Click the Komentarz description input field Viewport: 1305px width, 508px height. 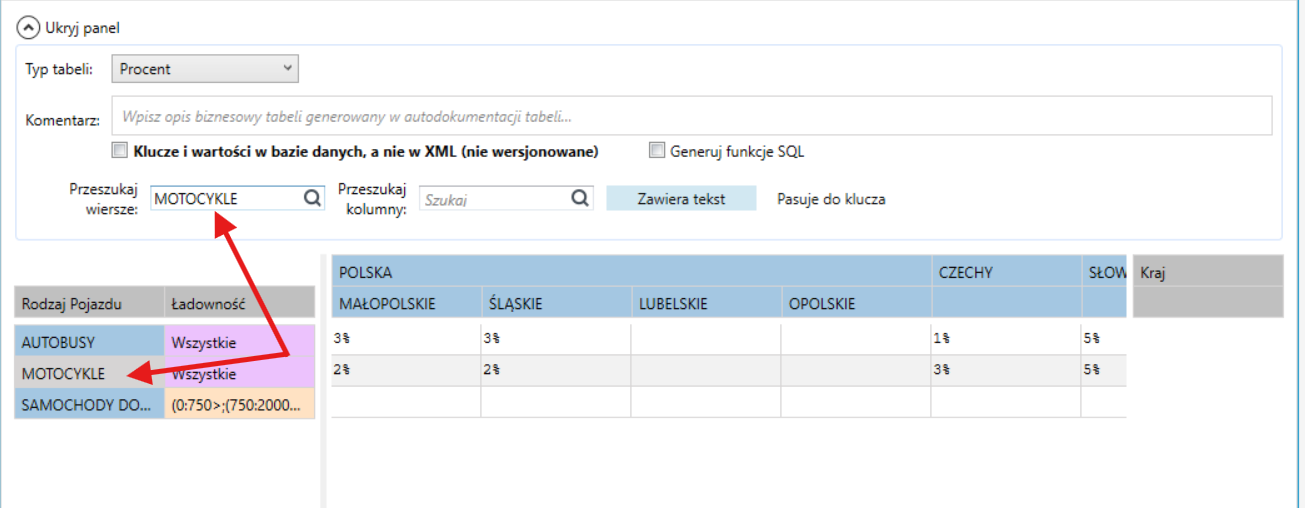point(691,116)
